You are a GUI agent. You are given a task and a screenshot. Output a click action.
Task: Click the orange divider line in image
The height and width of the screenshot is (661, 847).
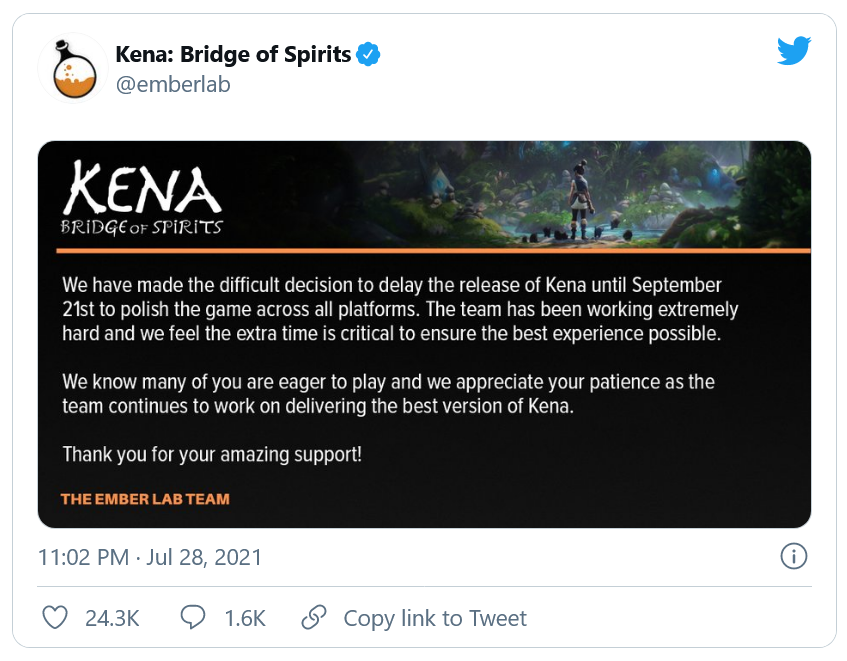[x=424, y=249]
